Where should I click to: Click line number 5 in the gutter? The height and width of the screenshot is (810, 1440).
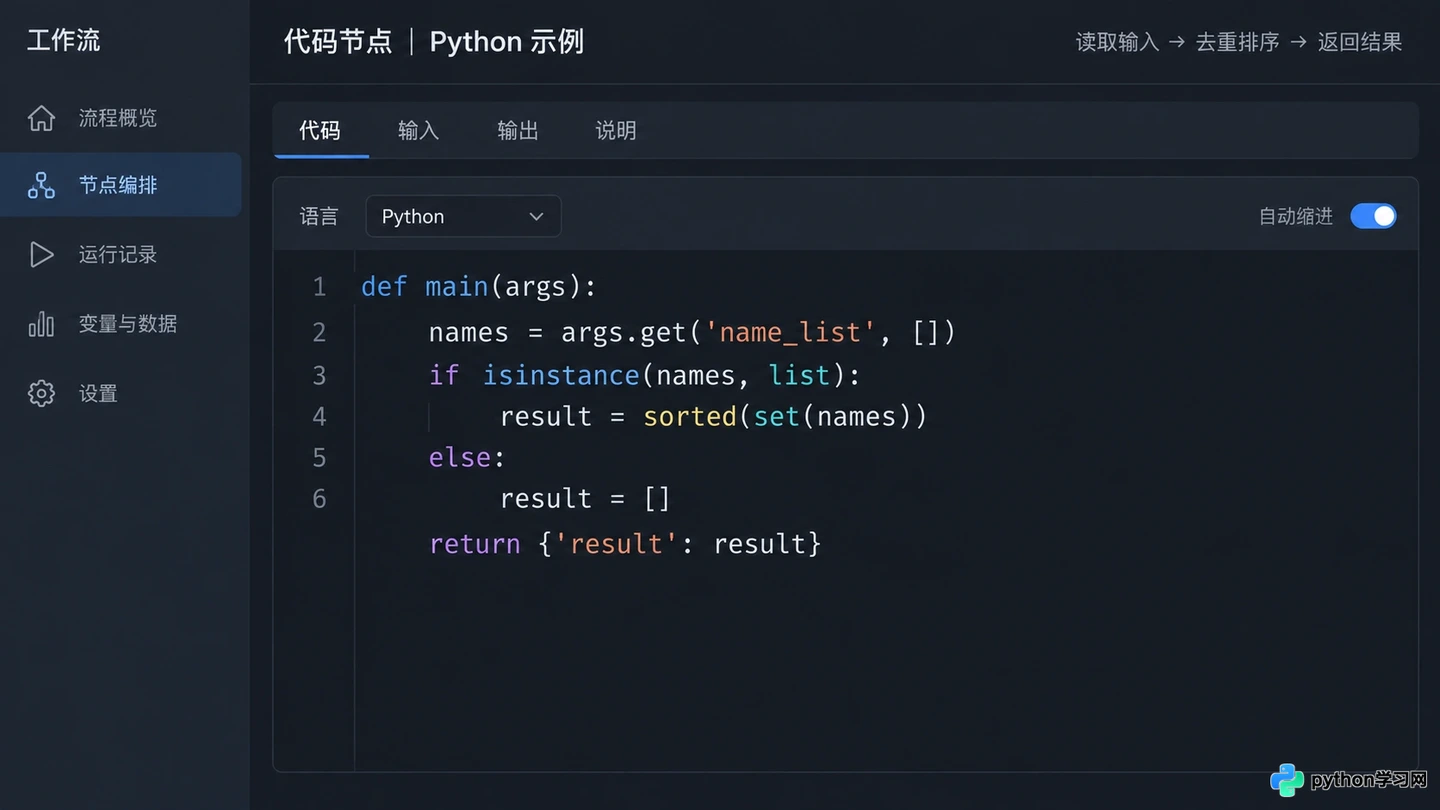pos(320,457)
